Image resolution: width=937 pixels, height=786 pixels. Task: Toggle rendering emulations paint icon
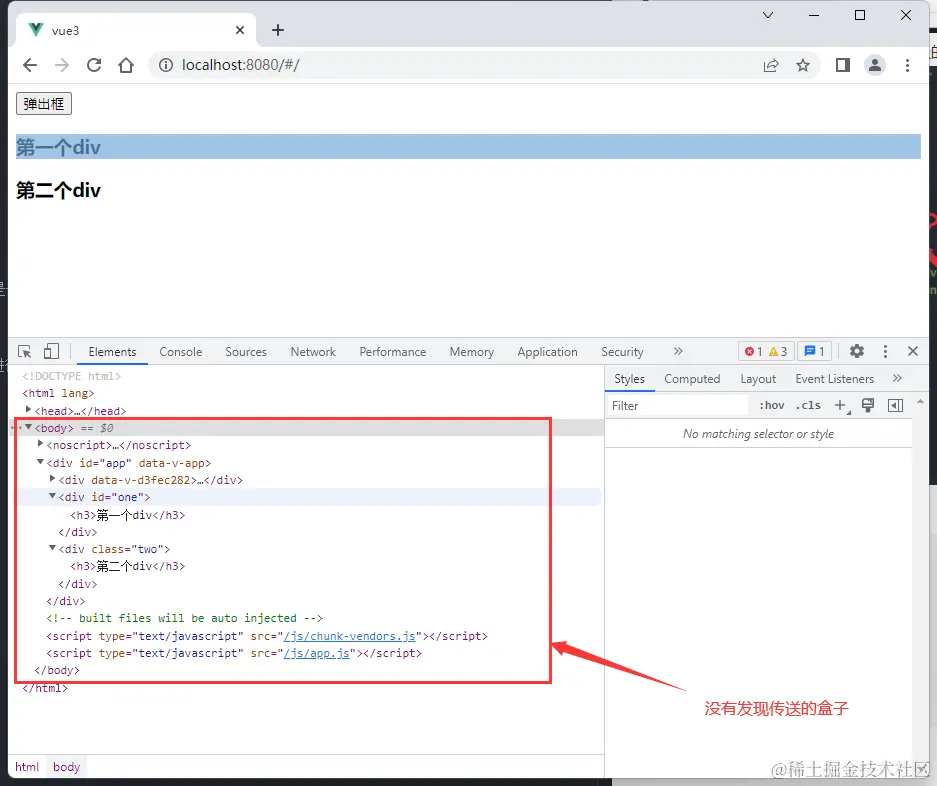tap(868, 405)
